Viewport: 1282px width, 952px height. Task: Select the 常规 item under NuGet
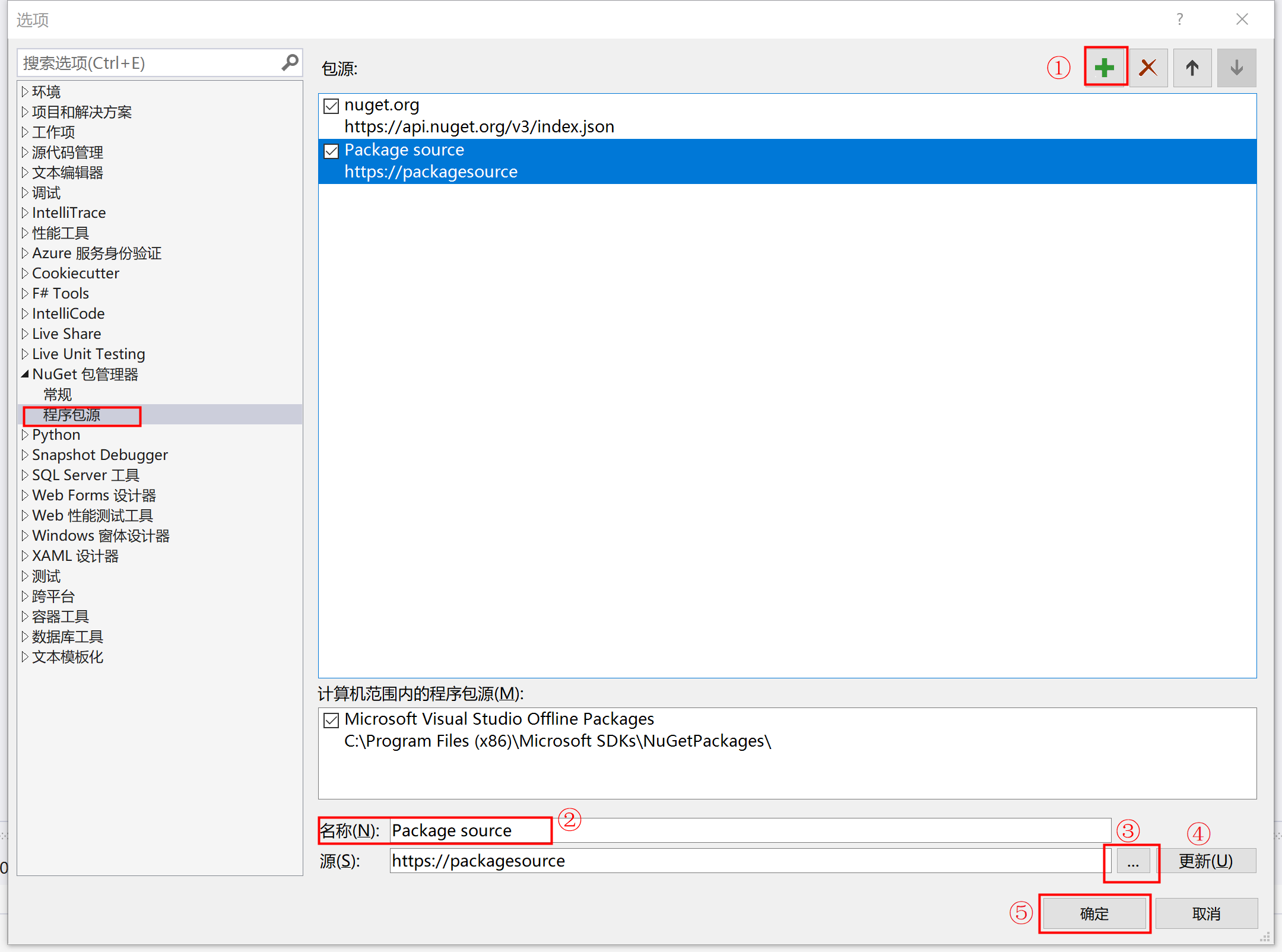58,395
